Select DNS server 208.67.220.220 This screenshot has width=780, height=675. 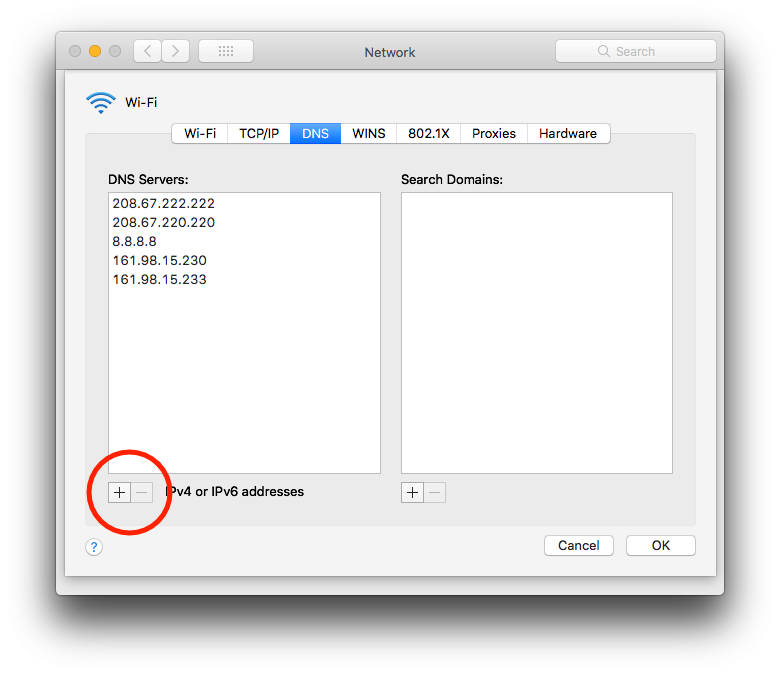244,222
